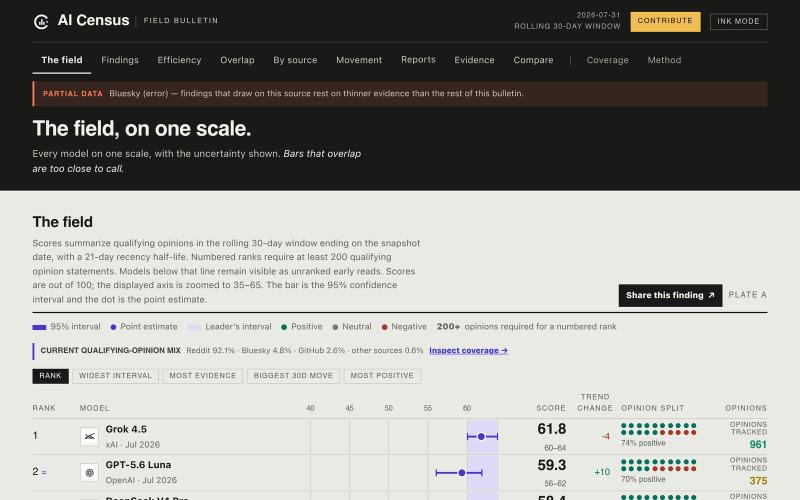Click the Neutral legend dot
800x500 pixels.
pos(335,327)
